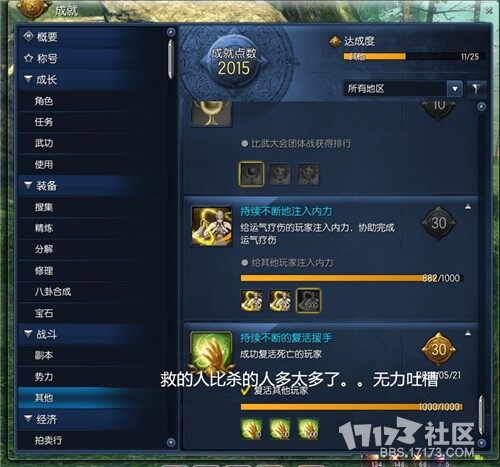The image size is (500, 467).
Task: Click the 持续不断地注入内力 achievement icon
Action: point(212,226)
